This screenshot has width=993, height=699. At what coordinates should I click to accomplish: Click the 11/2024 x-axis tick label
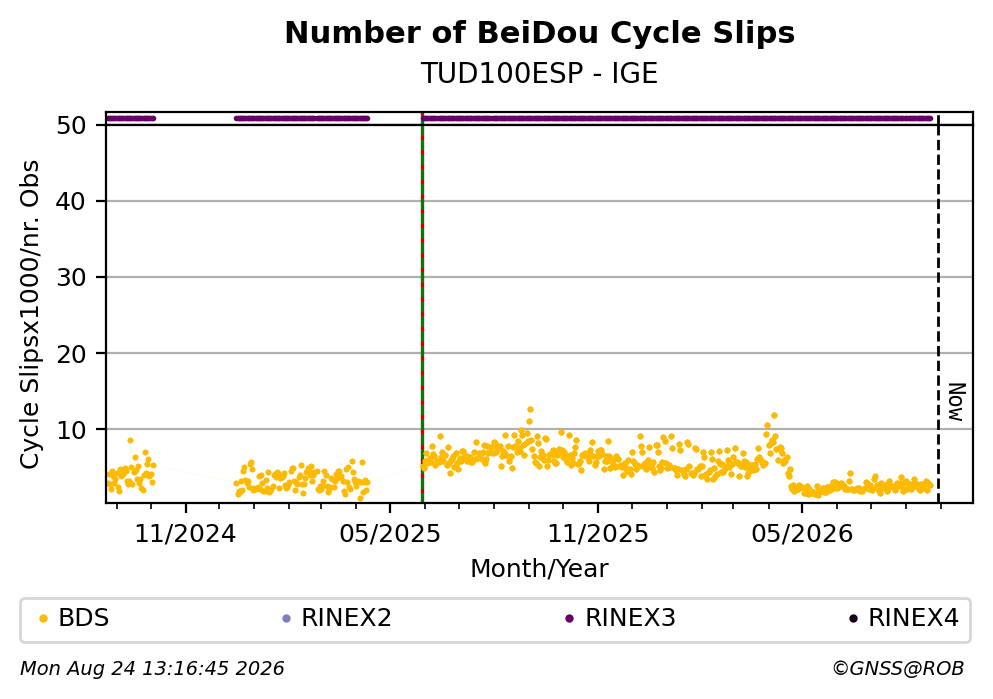[185, 534]
